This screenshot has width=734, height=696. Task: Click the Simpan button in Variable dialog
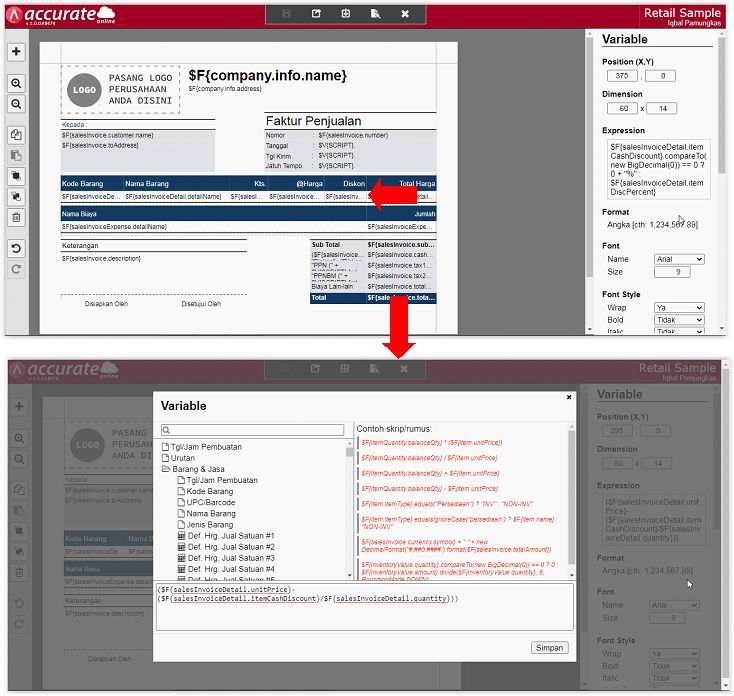point(549,647)
